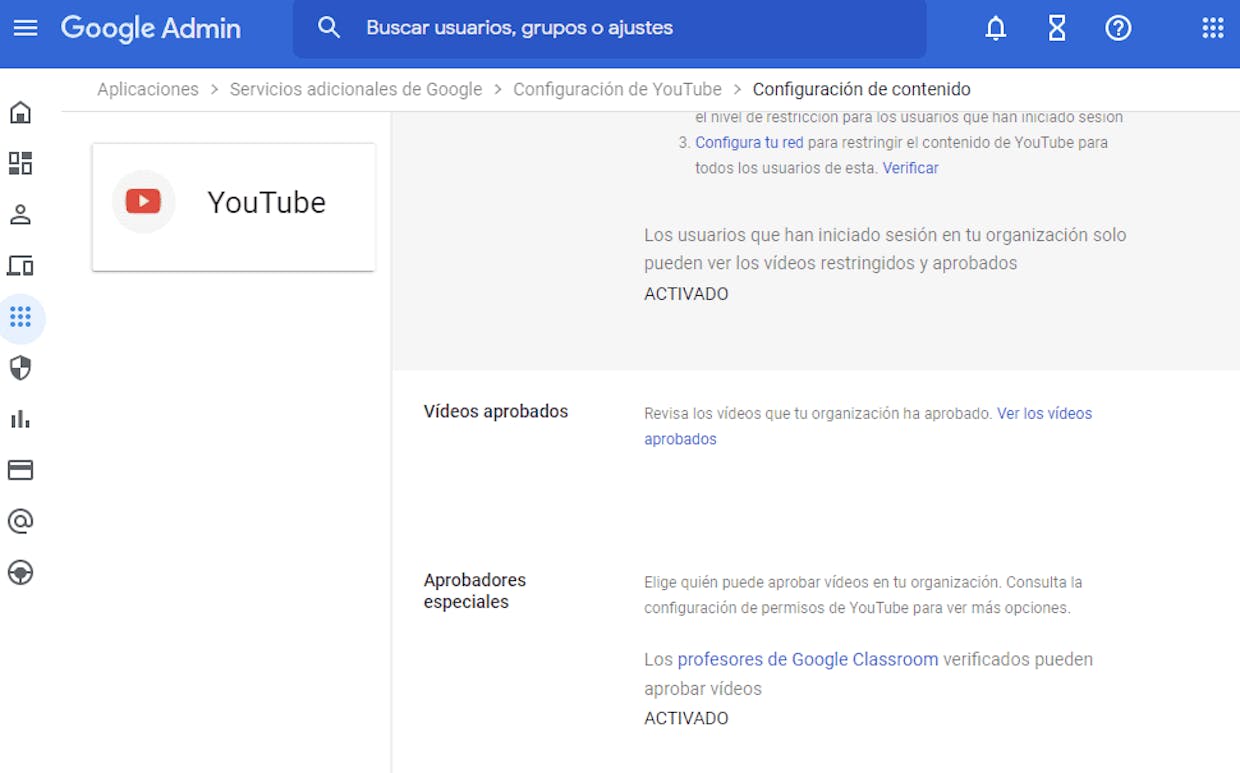
Task: Open the Security shield sidebar icon
Action: pos(20,368)
